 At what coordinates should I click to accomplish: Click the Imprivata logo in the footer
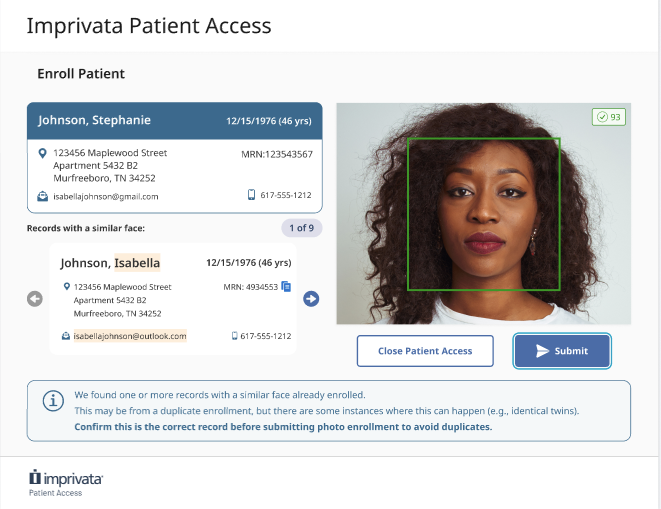point(66,479)
